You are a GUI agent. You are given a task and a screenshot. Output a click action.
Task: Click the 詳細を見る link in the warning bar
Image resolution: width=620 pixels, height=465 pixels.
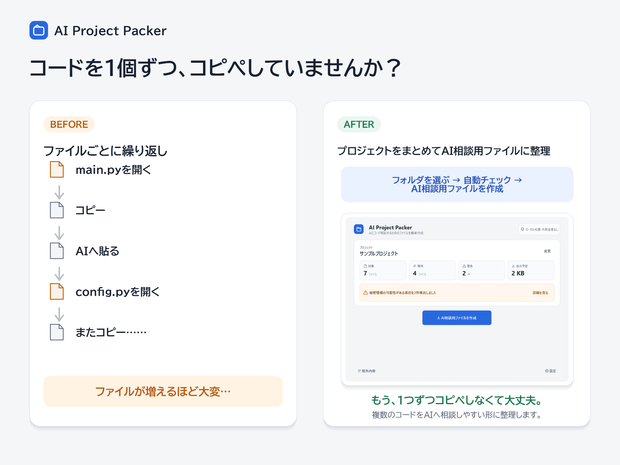pyautogui.click(x=541, y=293)
